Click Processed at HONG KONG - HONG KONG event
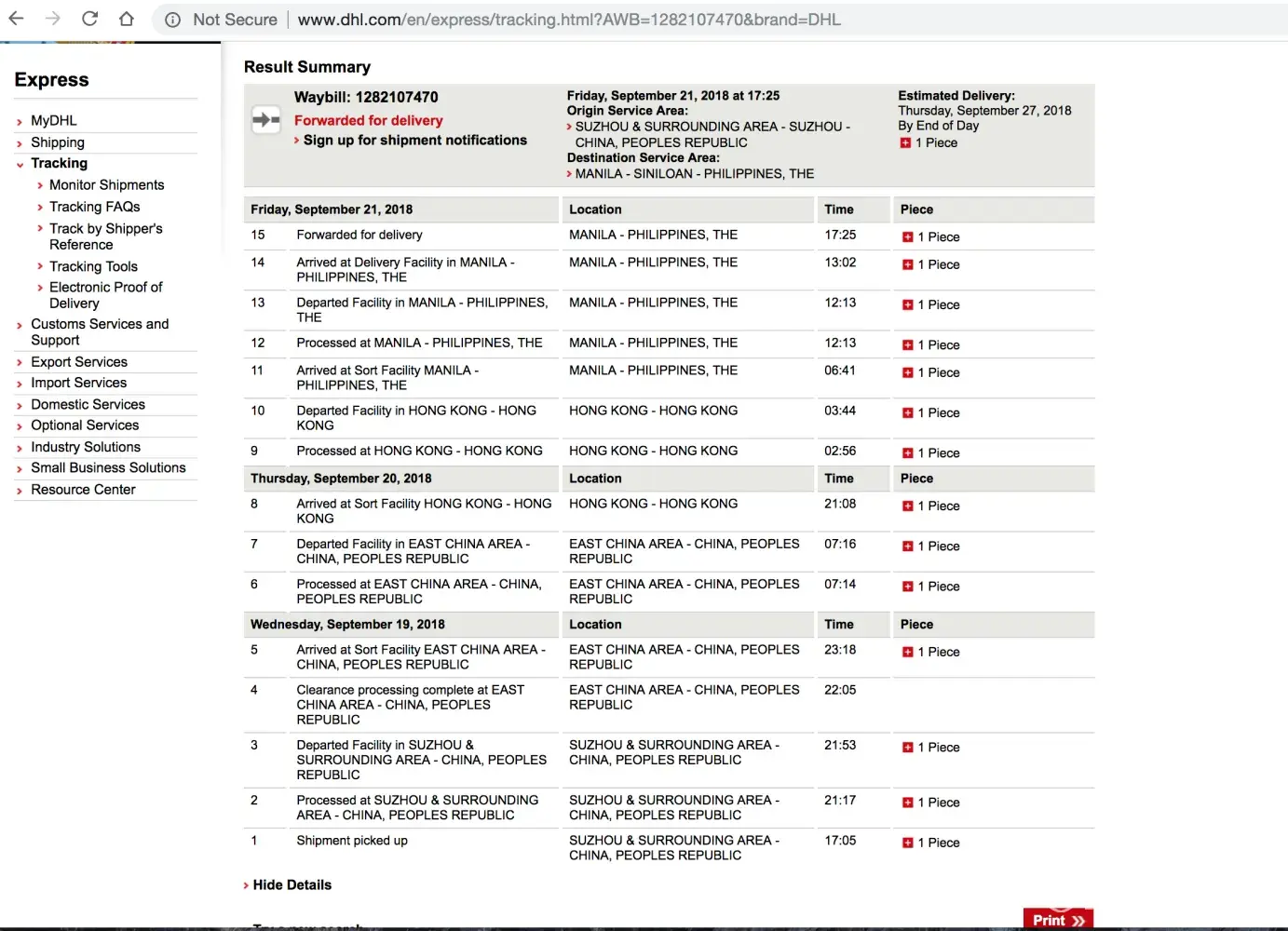 pyautogui.click(x=419, y=451)
